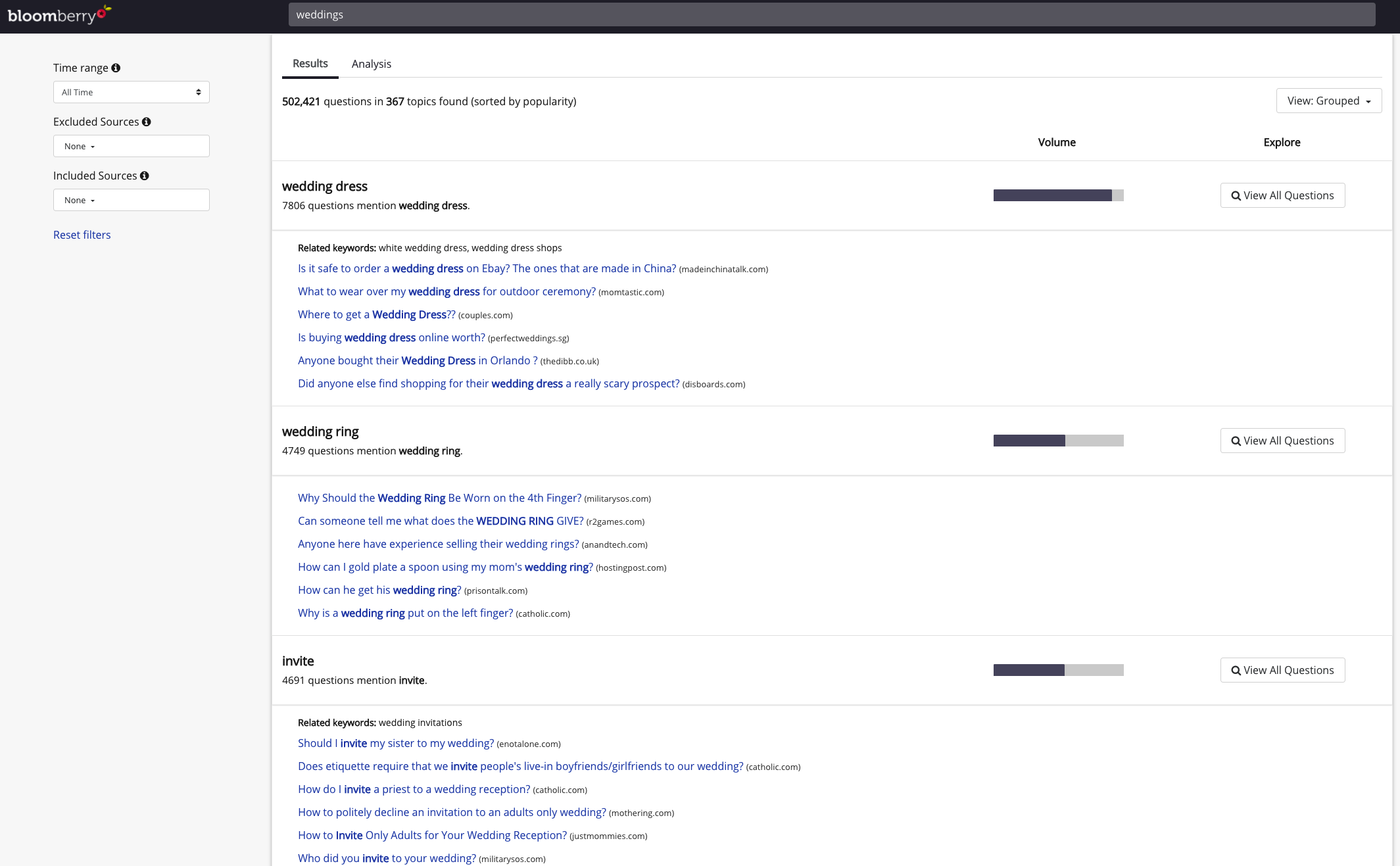Image resolution: width=1400 pixels, height=866 pixels.
Task: Switch to the Analysis tab
Action: pos(371,64)
